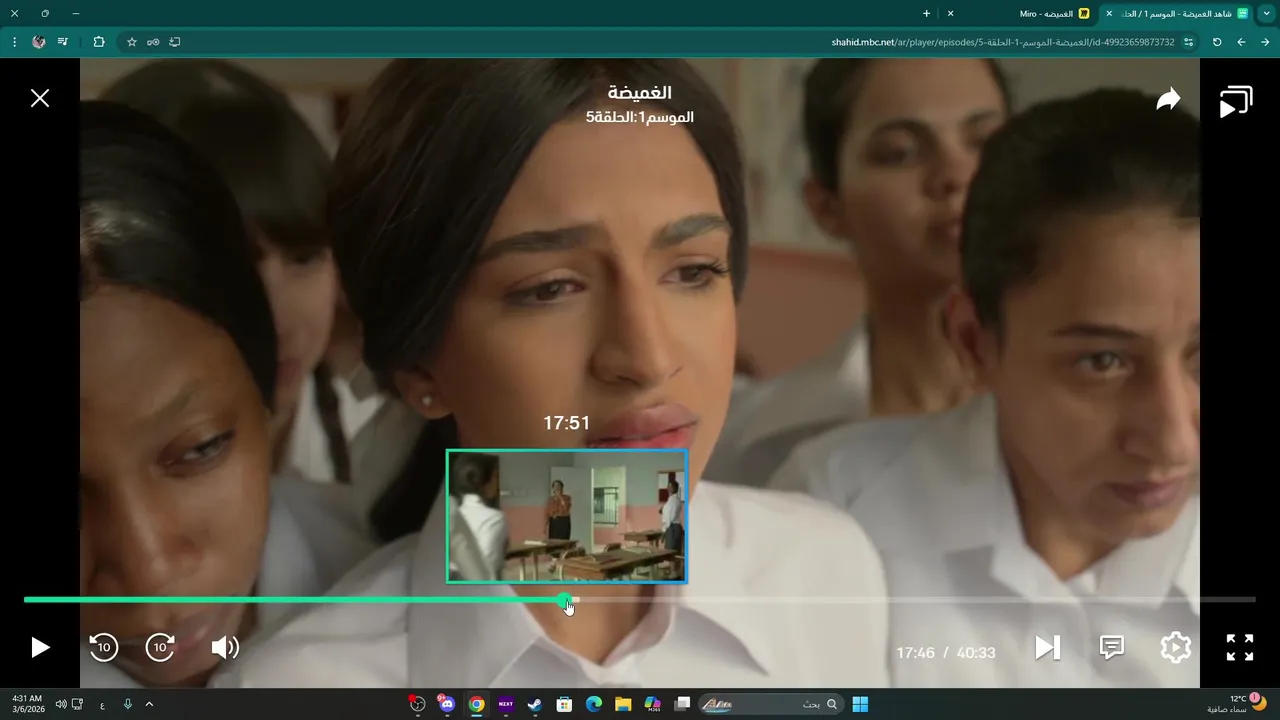Cast the video to another screen

(1236, 102)
